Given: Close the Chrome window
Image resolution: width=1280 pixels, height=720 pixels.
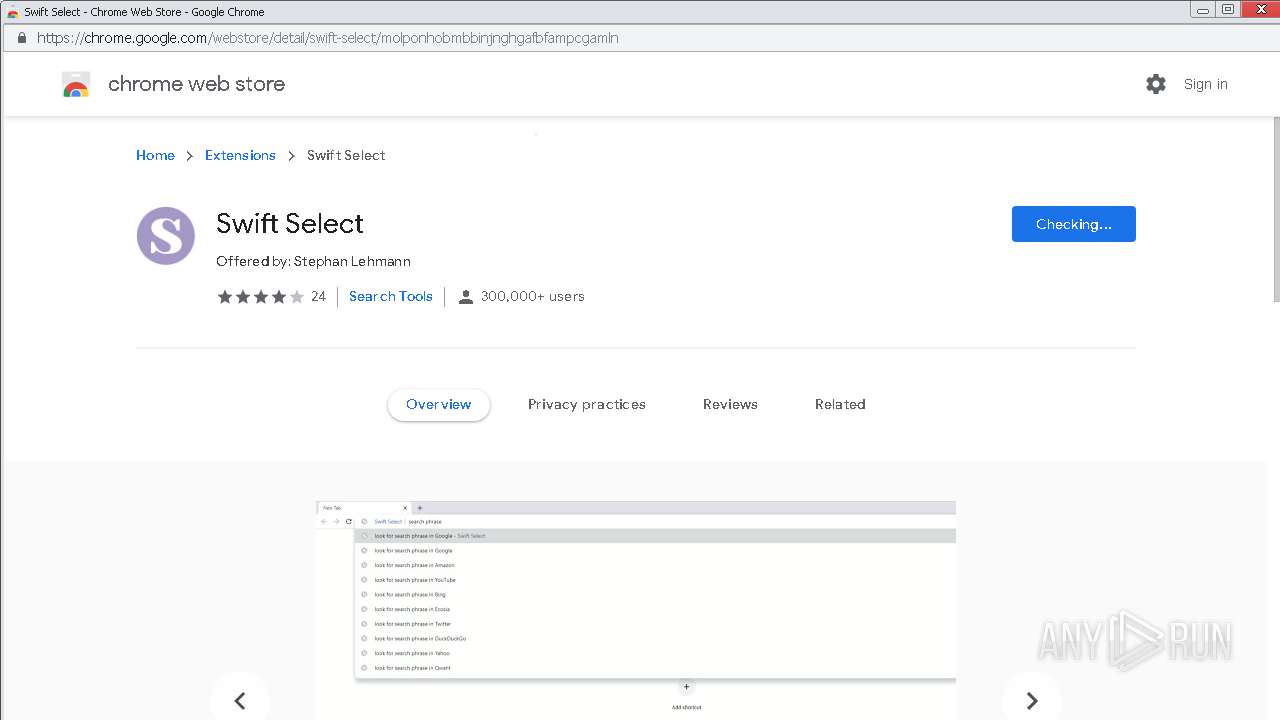Looking at the screenshot, I should [1260, 10].
